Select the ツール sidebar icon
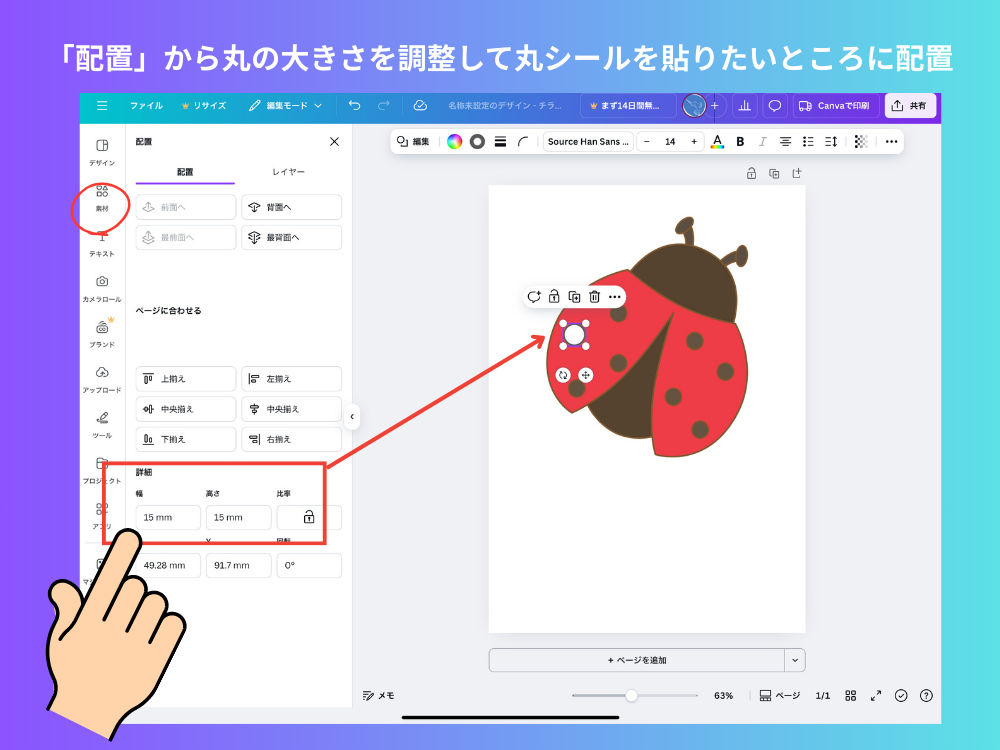The image size is (1000, 750). point(103,423)
